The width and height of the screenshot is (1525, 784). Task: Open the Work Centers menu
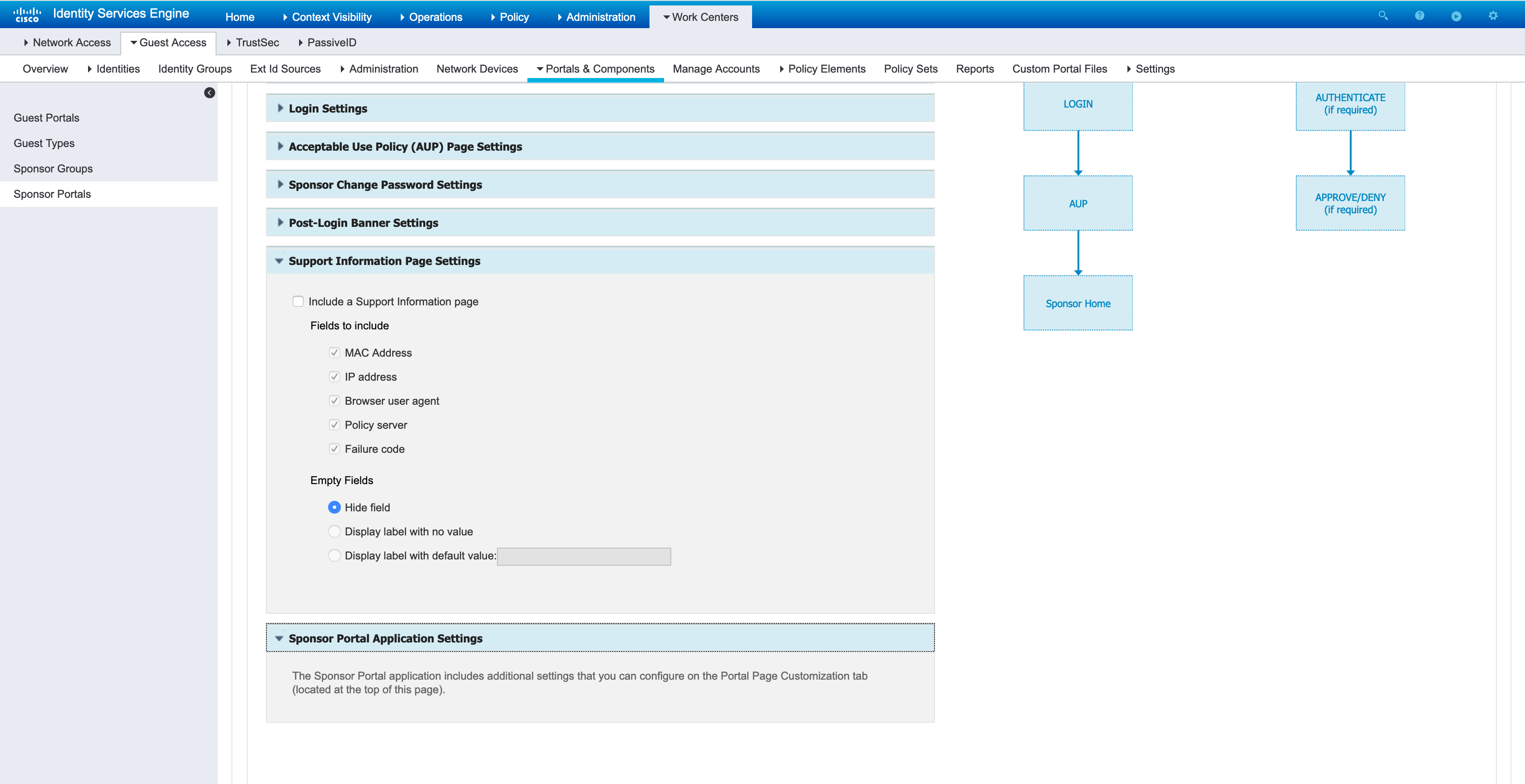coord(701,17)
